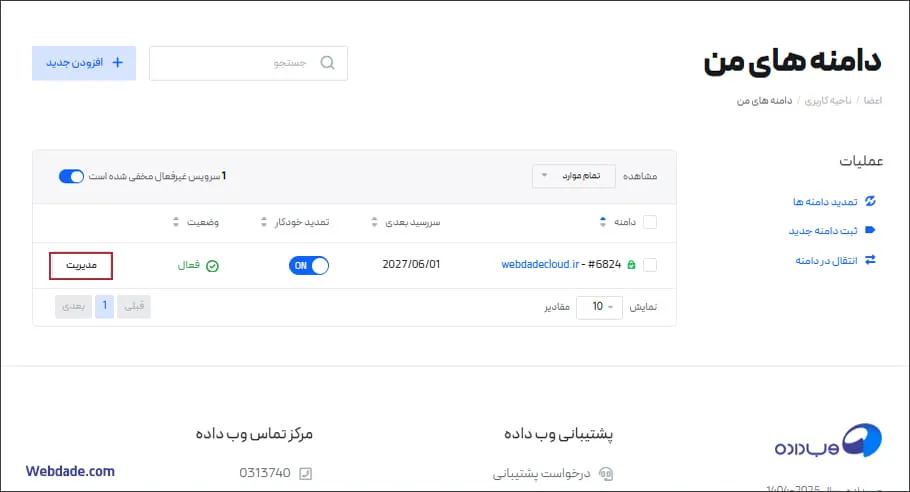910x492 pixels.
Task: Open اعضا breadcrumb link
Action: point(872,100)
